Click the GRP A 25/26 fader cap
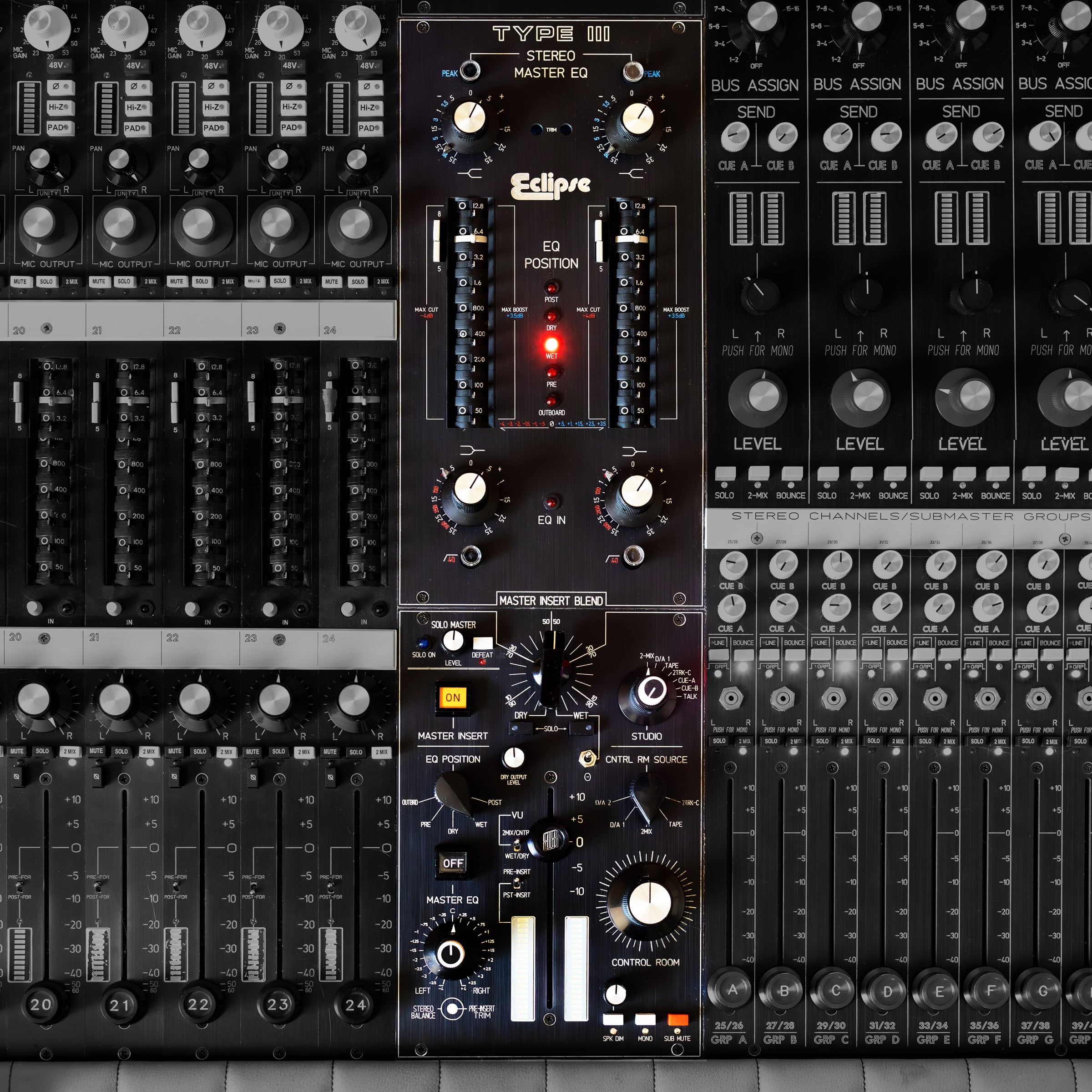Viewport: 1092px width, 1092px height. pos(732,990)
